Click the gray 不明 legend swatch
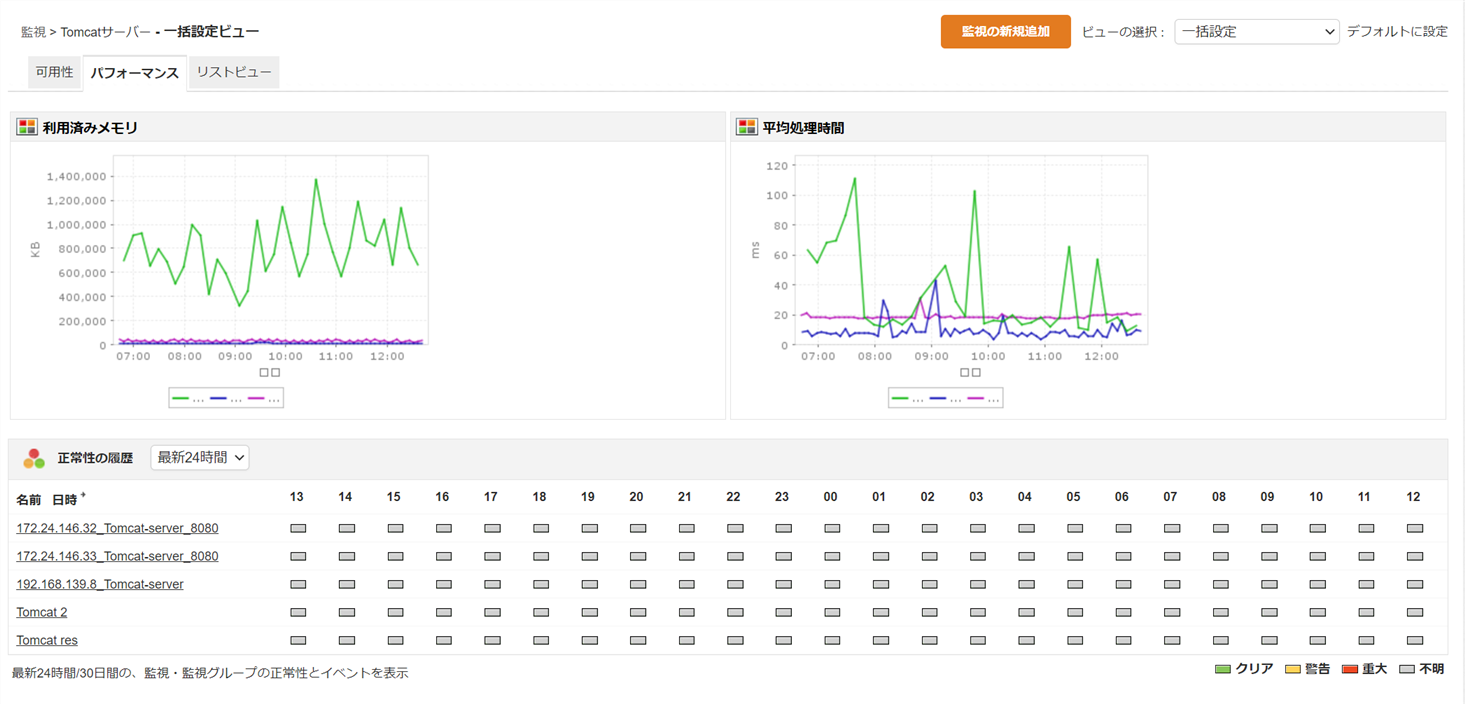Image resolution: width=1465 pixels, height=704 pixels. pyautogui.click(x=1407, y=669)
